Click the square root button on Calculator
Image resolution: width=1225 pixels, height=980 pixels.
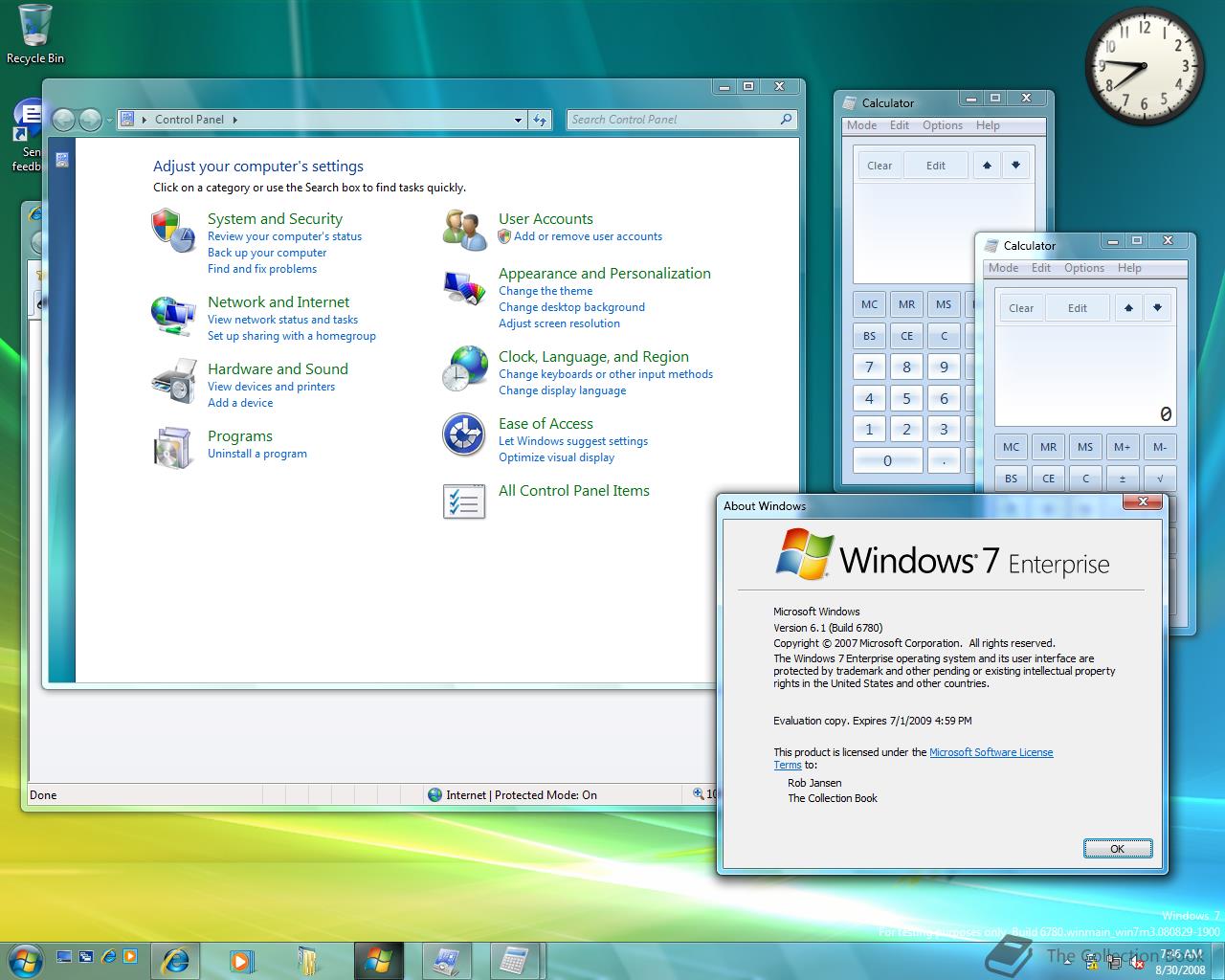(1160, 479)
